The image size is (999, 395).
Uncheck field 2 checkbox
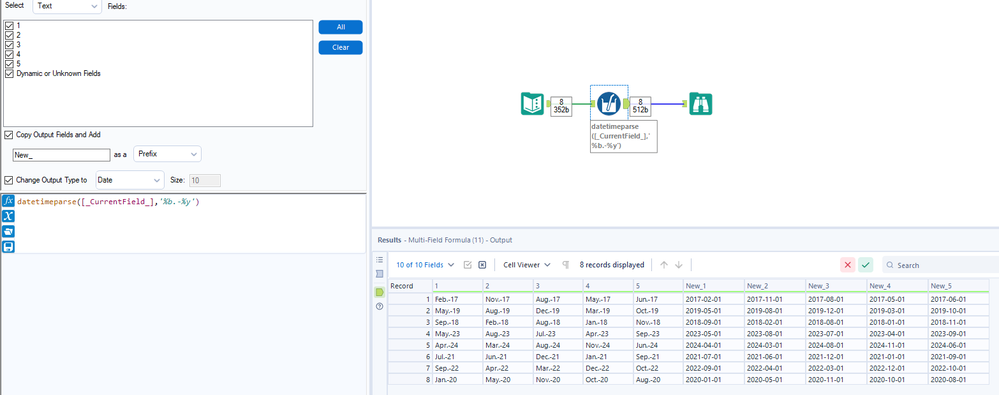(x=9, y=35)
